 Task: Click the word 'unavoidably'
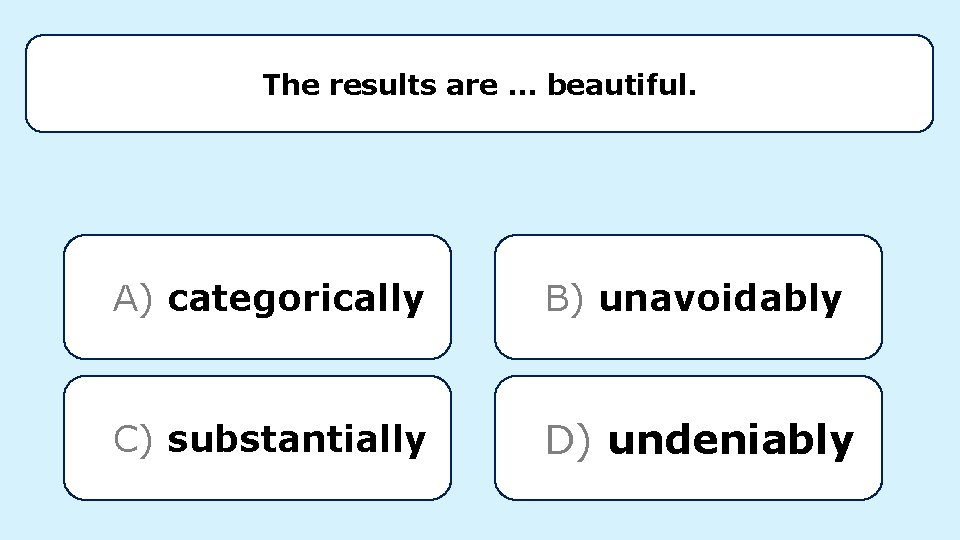click(x=721, y=299)
